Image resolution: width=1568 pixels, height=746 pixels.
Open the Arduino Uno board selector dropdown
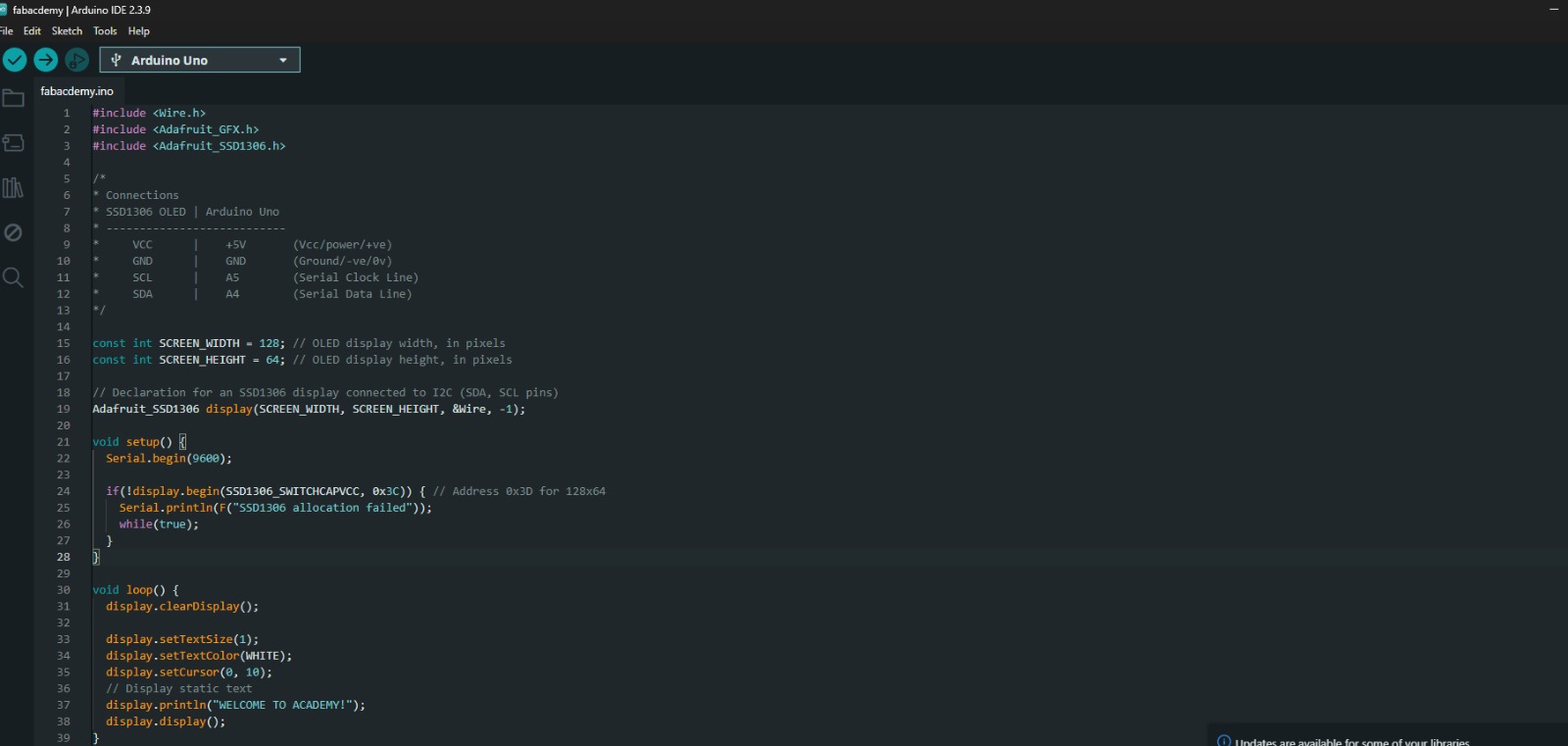tap(200, 60)
